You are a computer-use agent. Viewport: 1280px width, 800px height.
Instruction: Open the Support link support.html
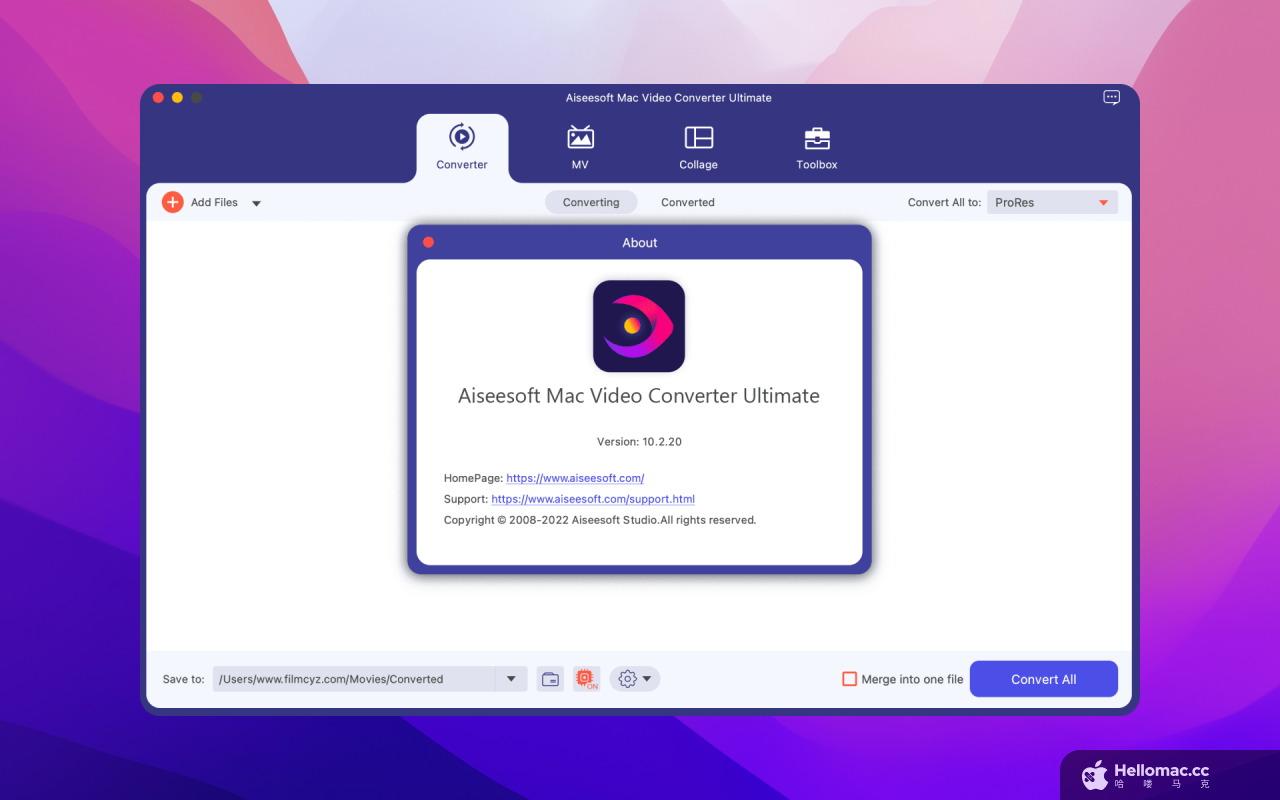coord(593,499)
